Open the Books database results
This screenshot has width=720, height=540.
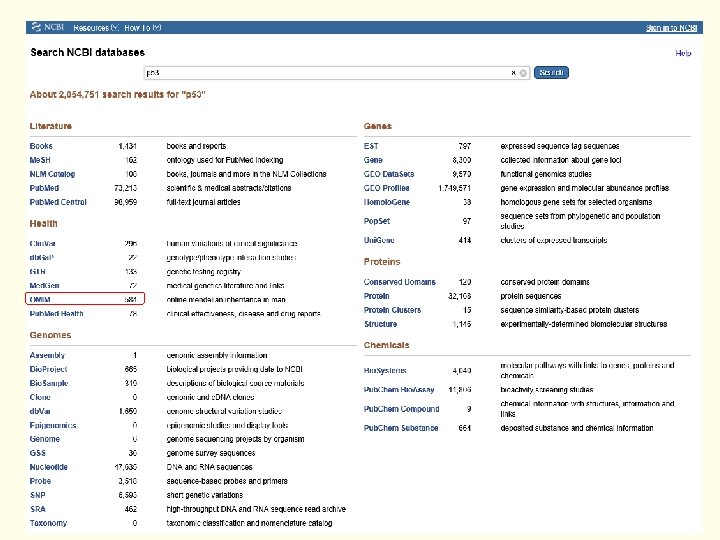click(41, 146)
